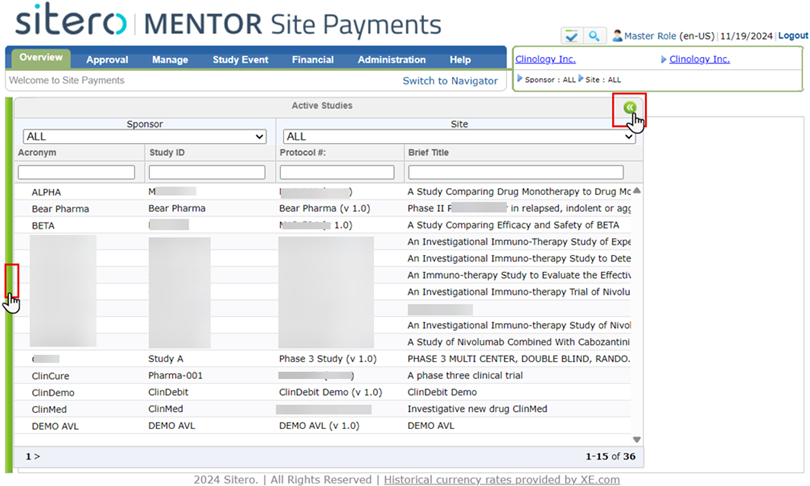Collapse Active Studies with green arrow icon
Viewport: 810px width, 486px height.
(629, 107)
